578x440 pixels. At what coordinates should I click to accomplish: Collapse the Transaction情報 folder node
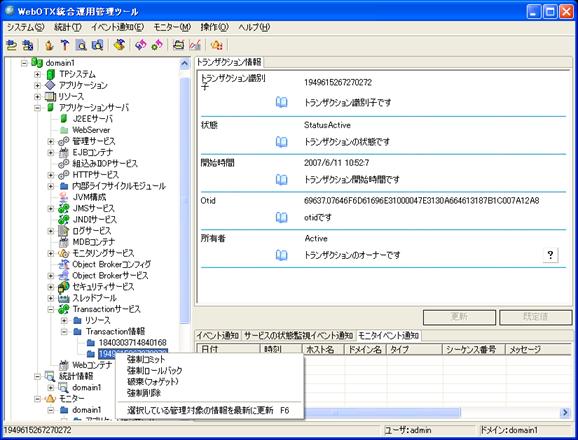[65, 332]
